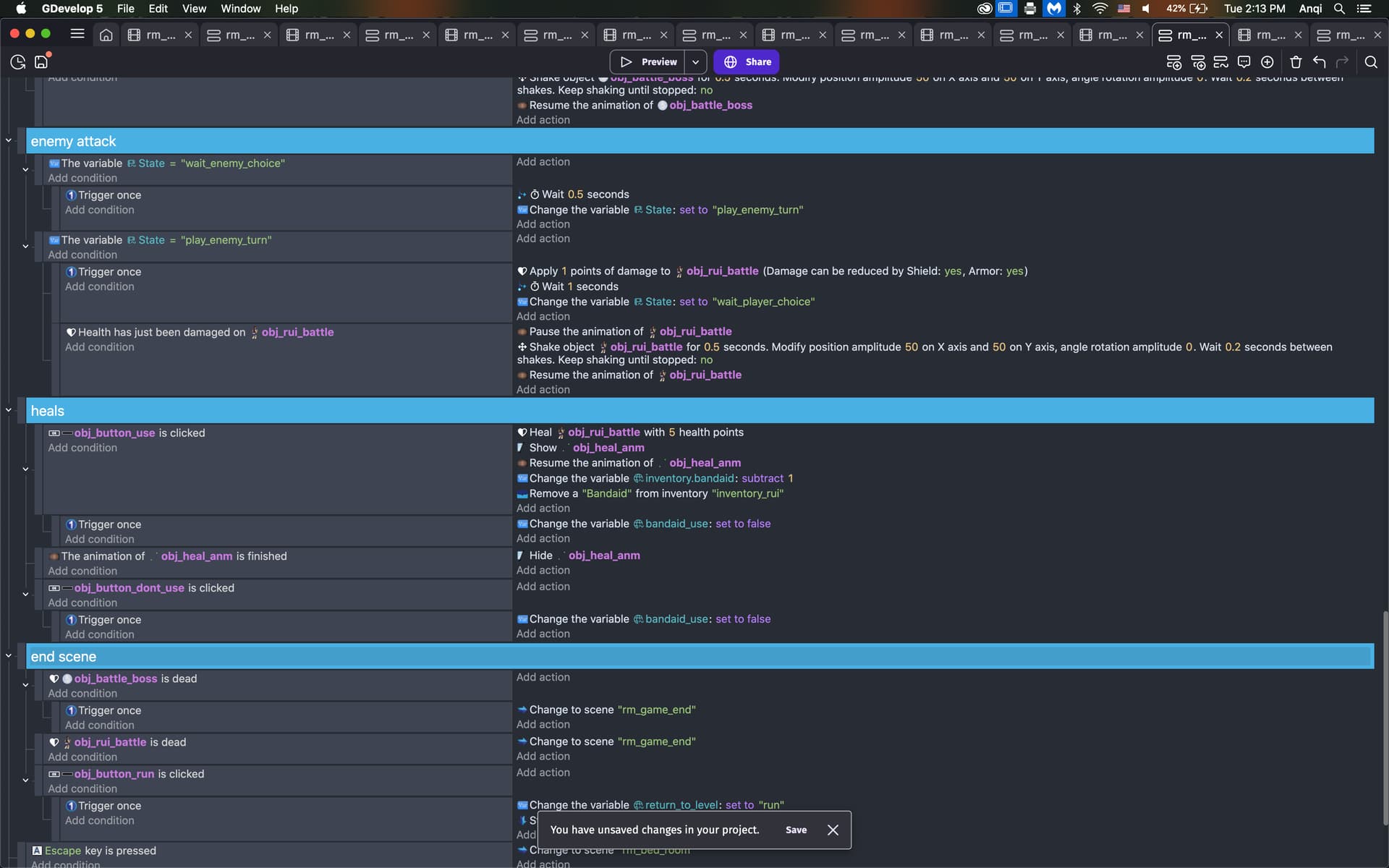Select the end scene group header
Screen dimensions: 1389x868
(700, 657)
